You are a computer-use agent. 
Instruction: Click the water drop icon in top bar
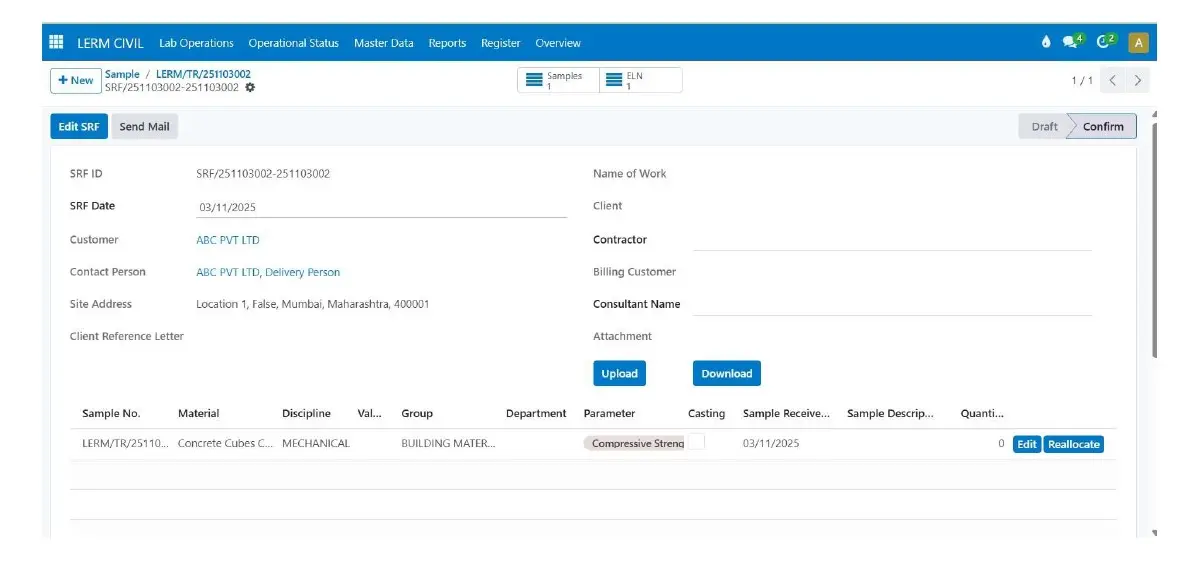pos(1046,42)
